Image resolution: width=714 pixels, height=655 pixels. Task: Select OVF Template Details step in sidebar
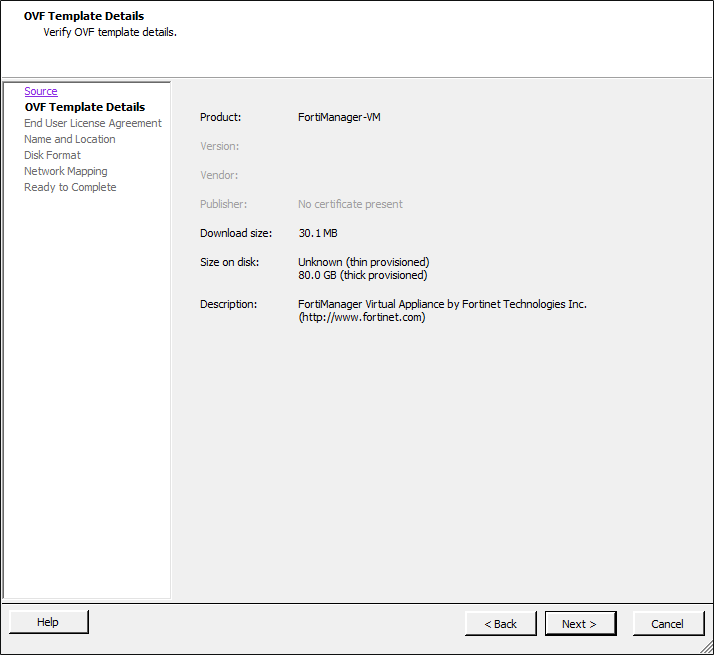coord(85,107)
